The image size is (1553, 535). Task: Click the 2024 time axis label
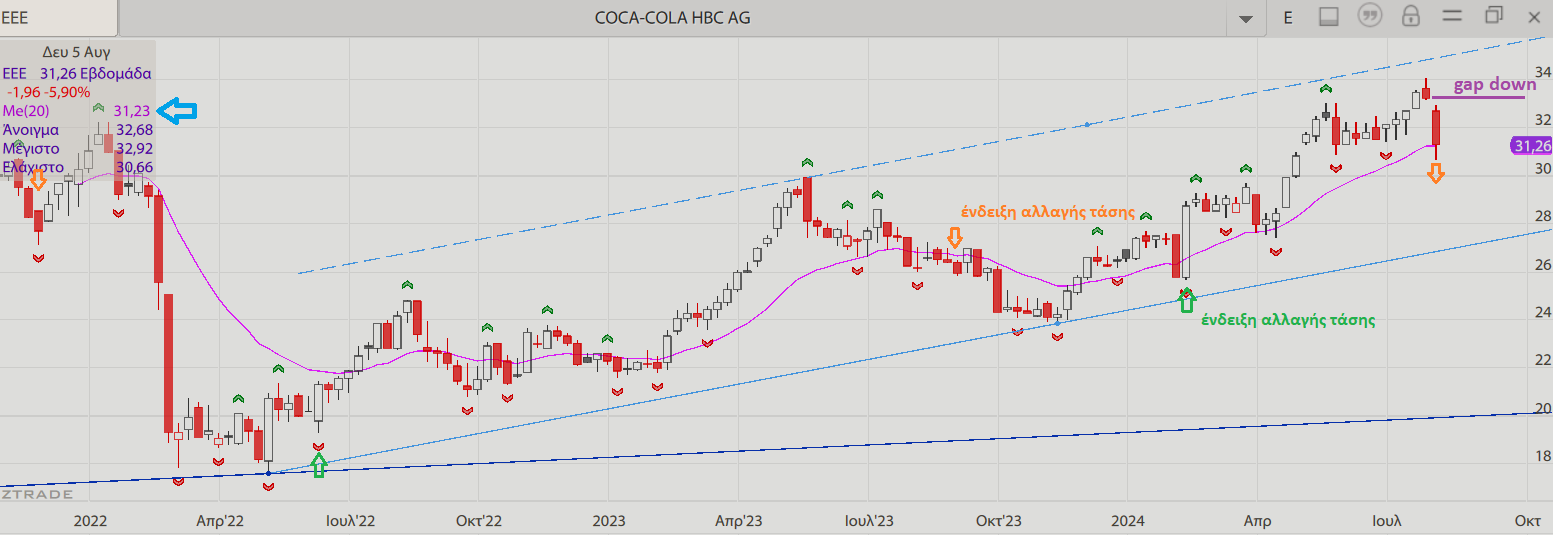tap(1127, 520)
